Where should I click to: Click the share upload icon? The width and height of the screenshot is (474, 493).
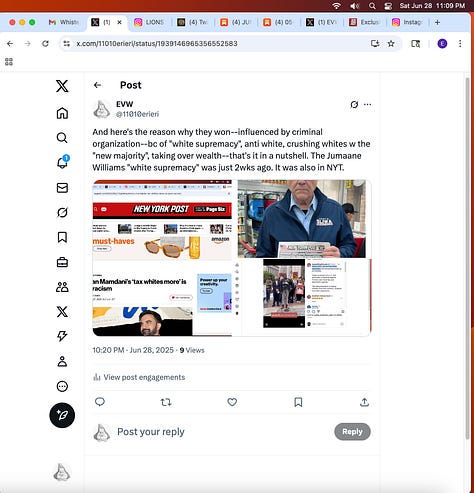364,402
